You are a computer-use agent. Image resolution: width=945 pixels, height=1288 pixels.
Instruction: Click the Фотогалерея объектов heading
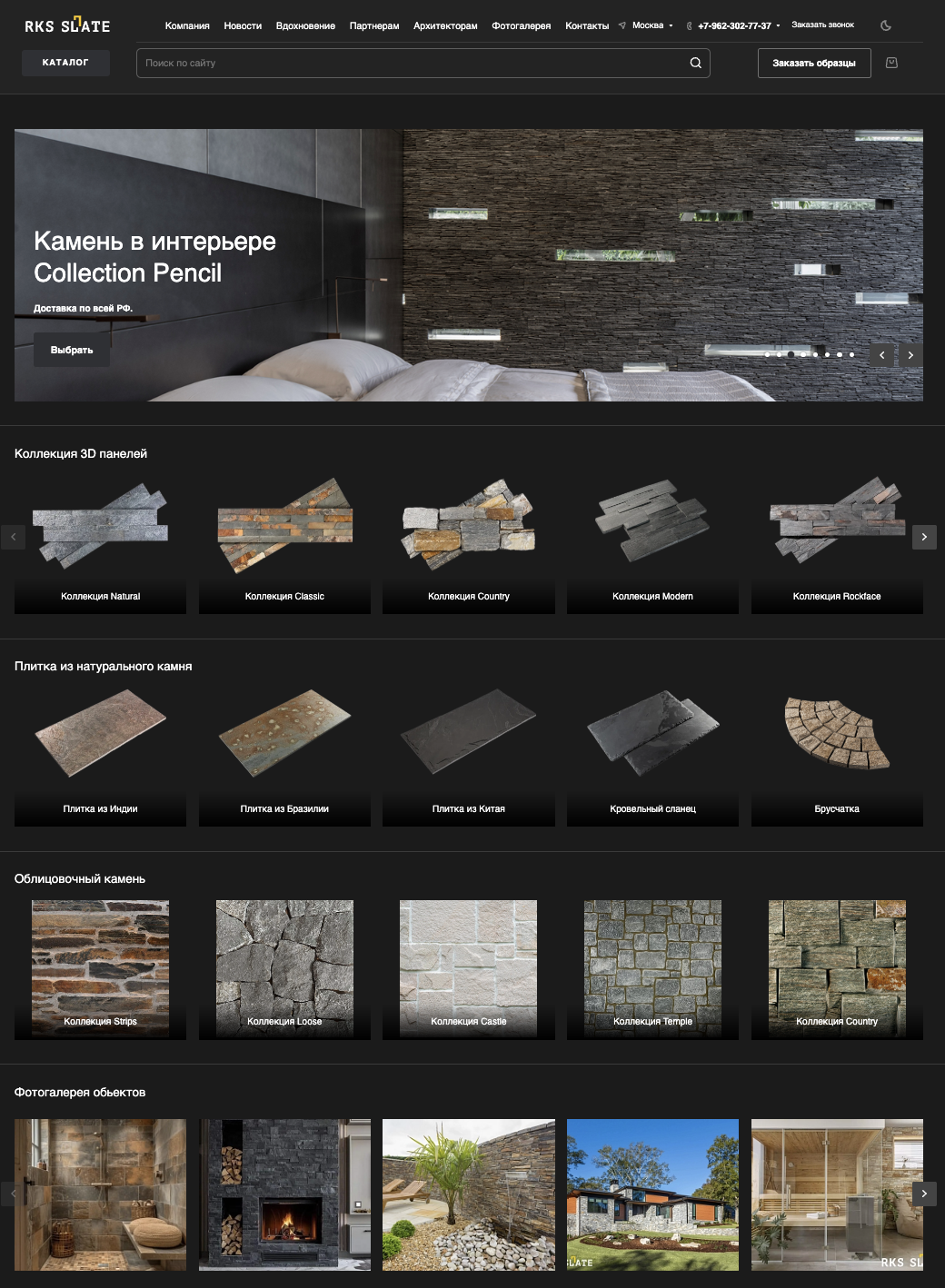pyautogui.click(x=80, y=1092)
